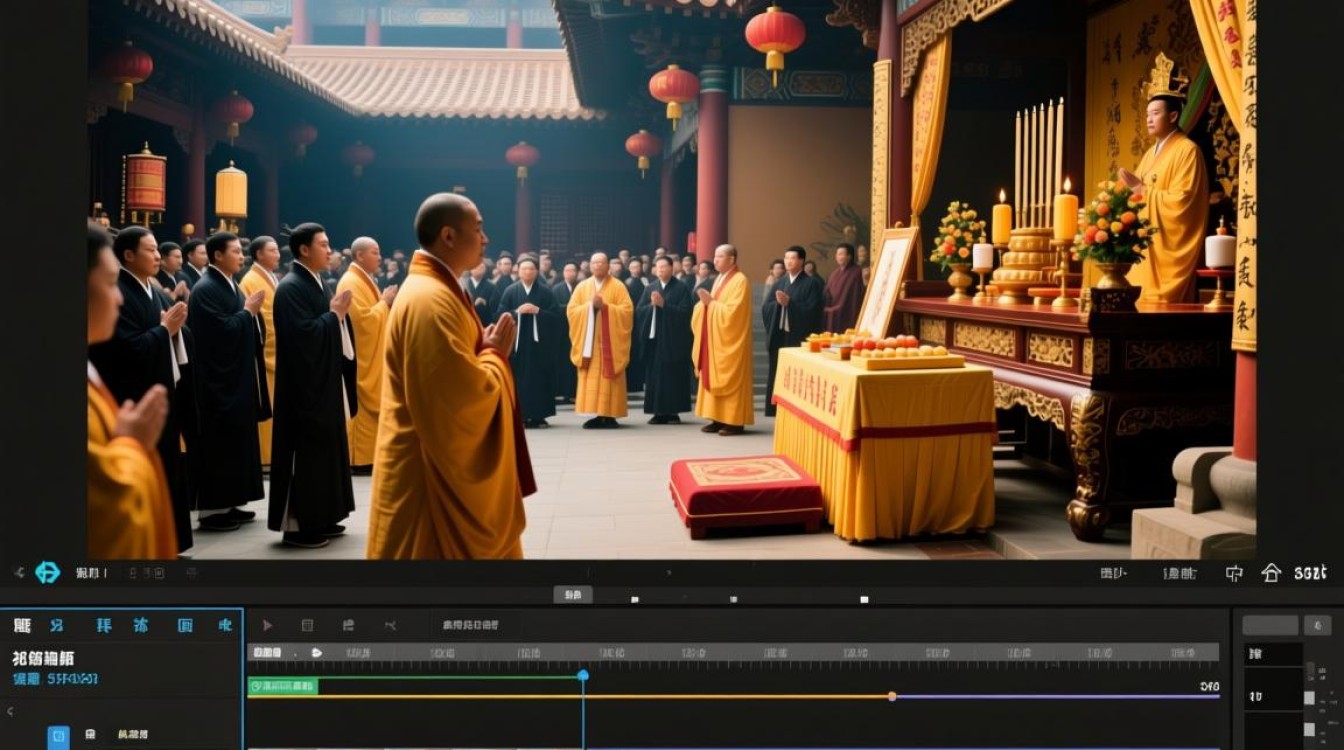Click the SGZt text beside the home icon
The image size is (1344, 750).
point(1310,573)
